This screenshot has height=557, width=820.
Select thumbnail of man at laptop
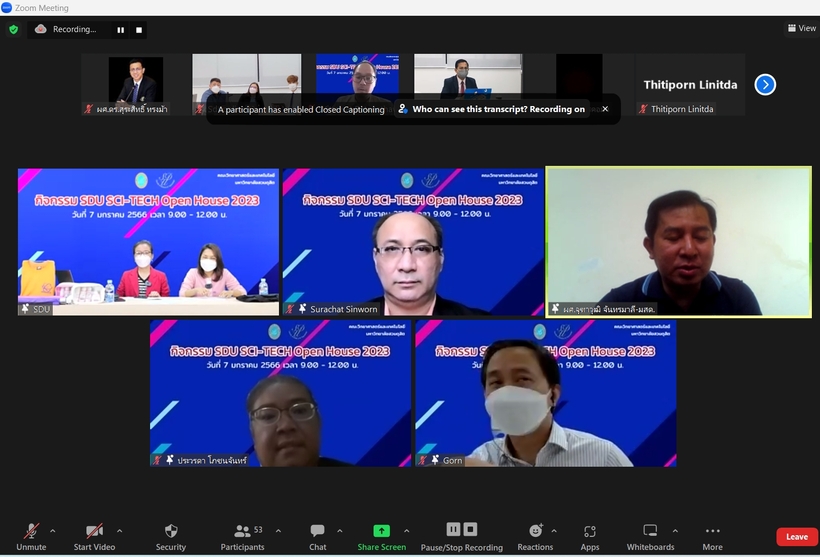click(x=468, y=84)
